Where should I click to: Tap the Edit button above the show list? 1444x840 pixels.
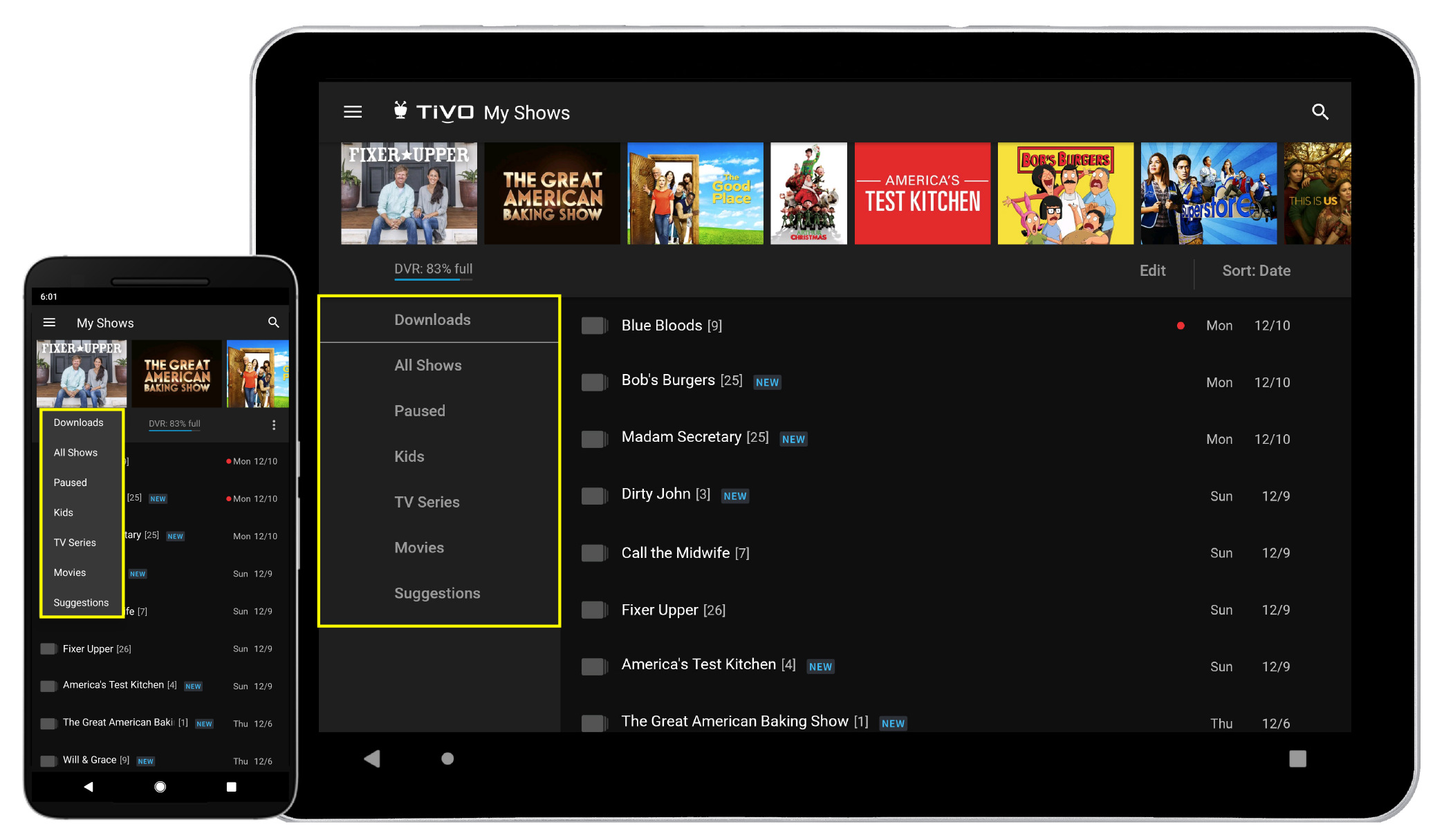pyautogui.click(x=1152, y=270)
